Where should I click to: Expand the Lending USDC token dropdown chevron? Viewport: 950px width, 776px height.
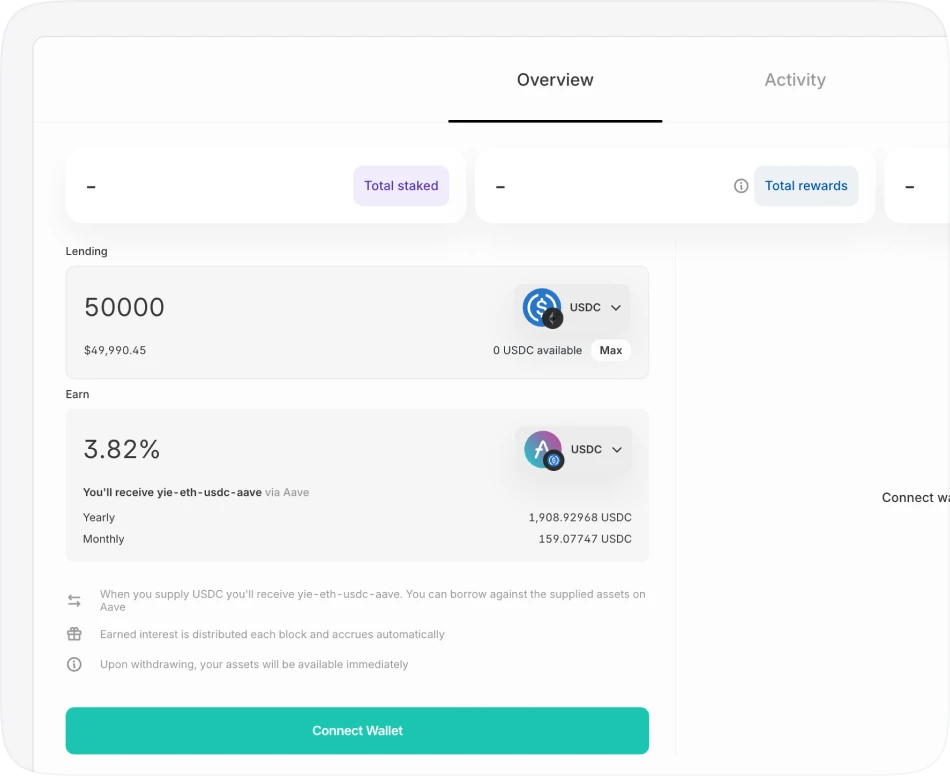click(x=616, y=308)
